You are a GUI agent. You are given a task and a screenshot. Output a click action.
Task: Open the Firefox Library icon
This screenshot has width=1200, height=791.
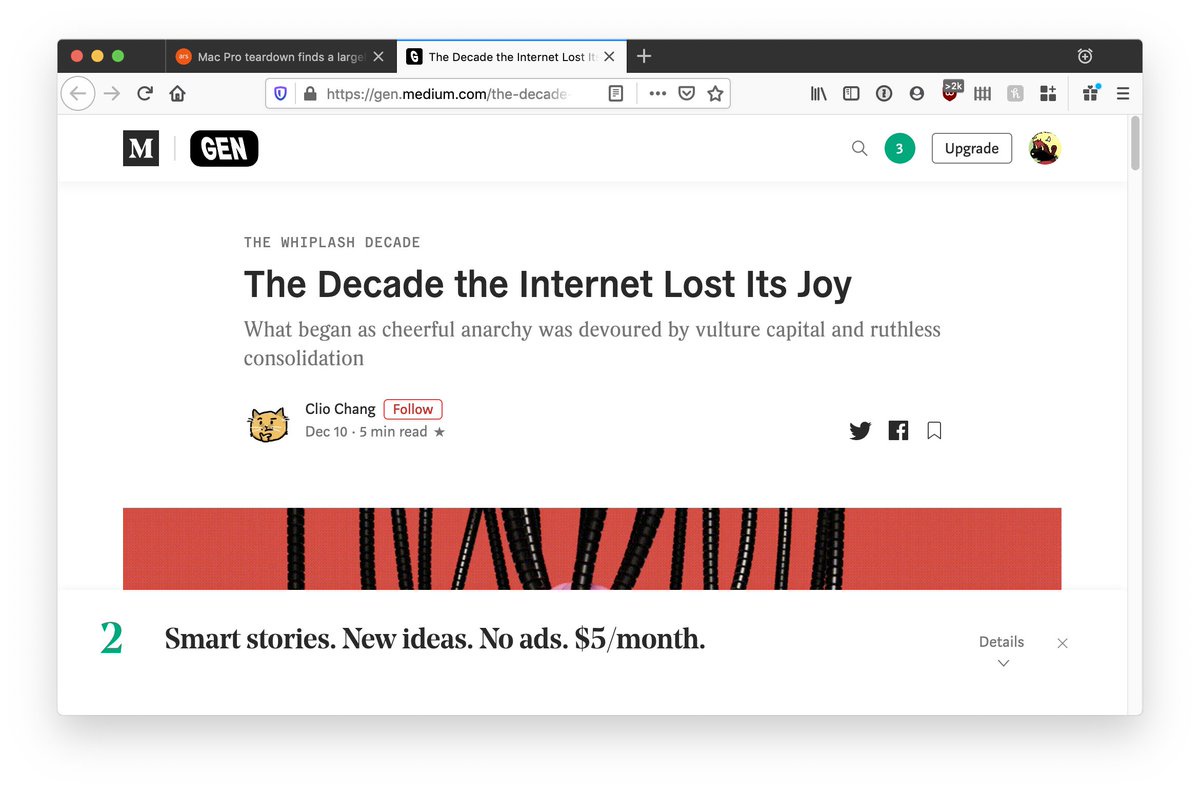click(x=819, y=93)
